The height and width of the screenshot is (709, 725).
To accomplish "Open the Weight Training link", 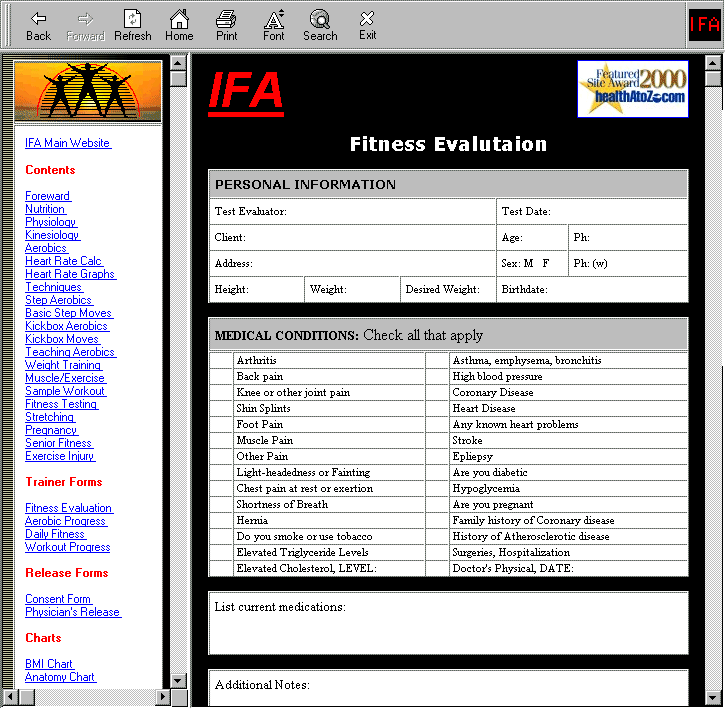I will [x=63, y=364].
